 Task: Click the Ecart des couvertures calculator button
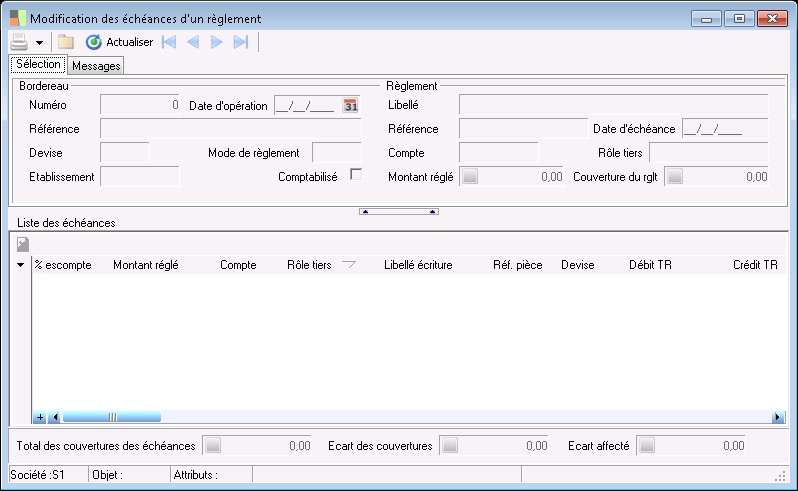pyautogui.click(x=449, y=445)
